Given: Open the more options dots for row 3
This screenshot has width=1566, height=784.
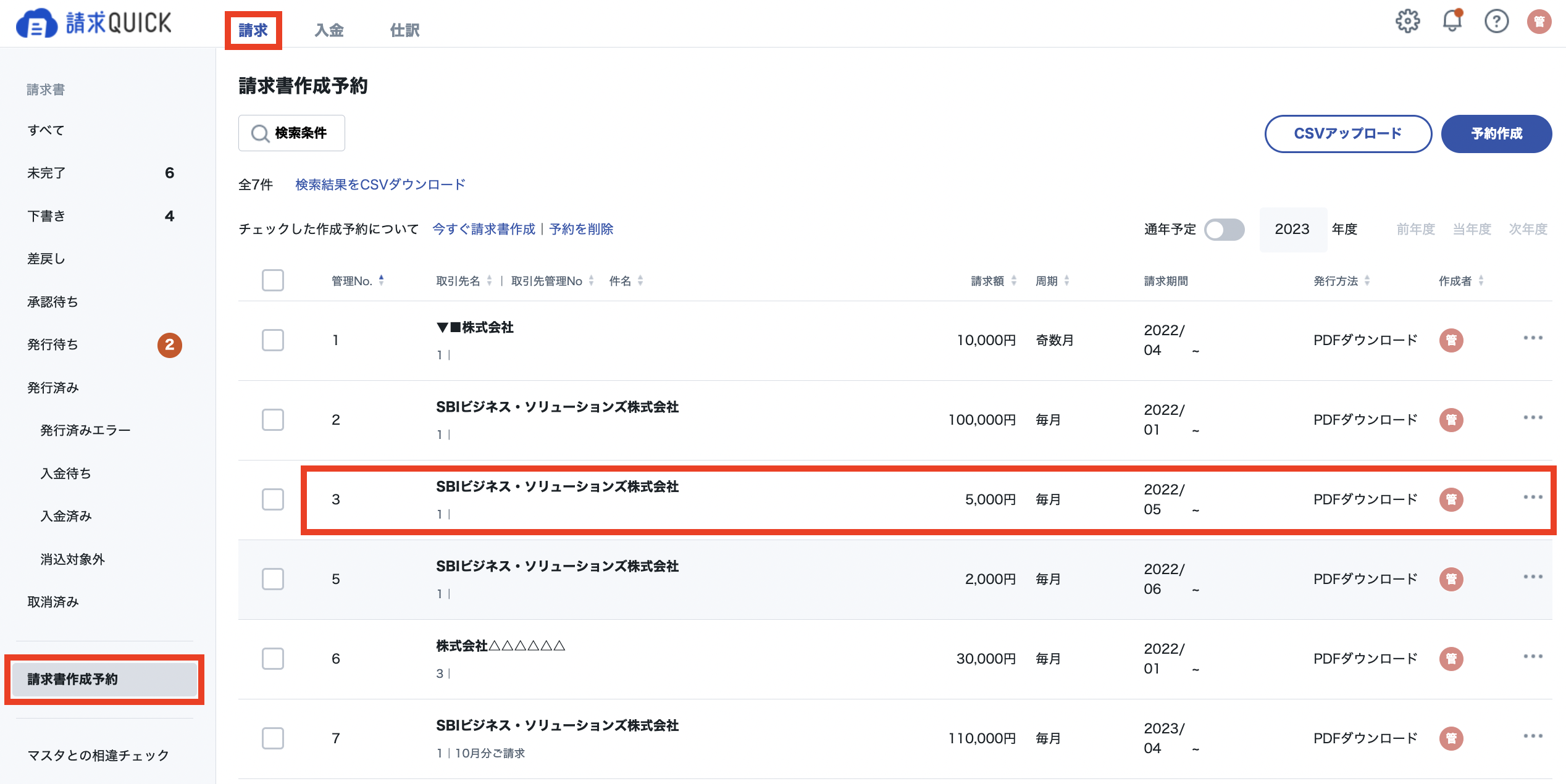Looking at the screenshot, I should tap(1533, 497).
